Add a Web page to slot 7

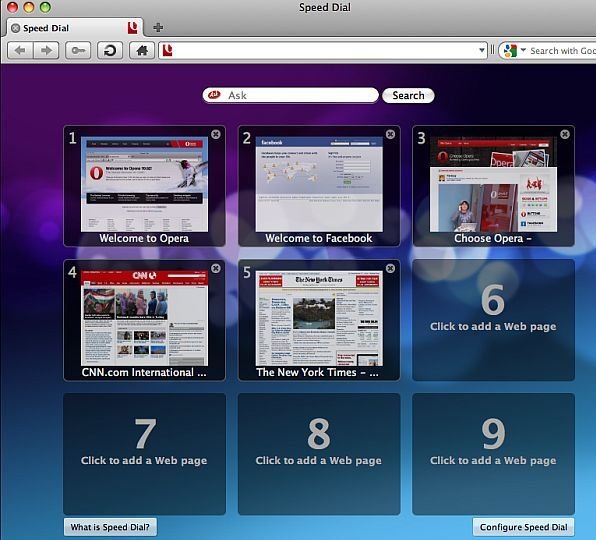(x=144, y=454)
